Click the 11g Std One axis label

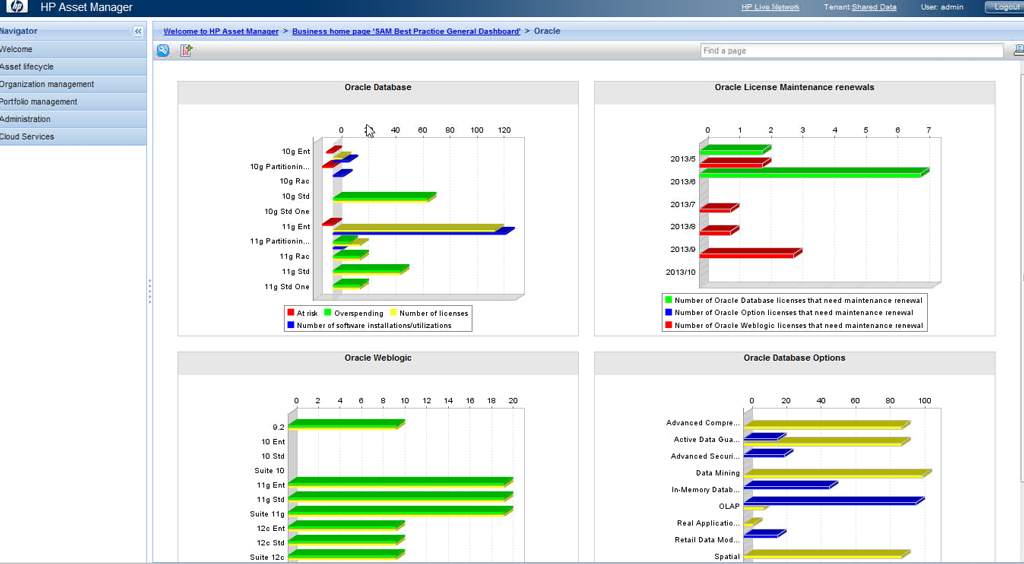(x=287, y=287)
